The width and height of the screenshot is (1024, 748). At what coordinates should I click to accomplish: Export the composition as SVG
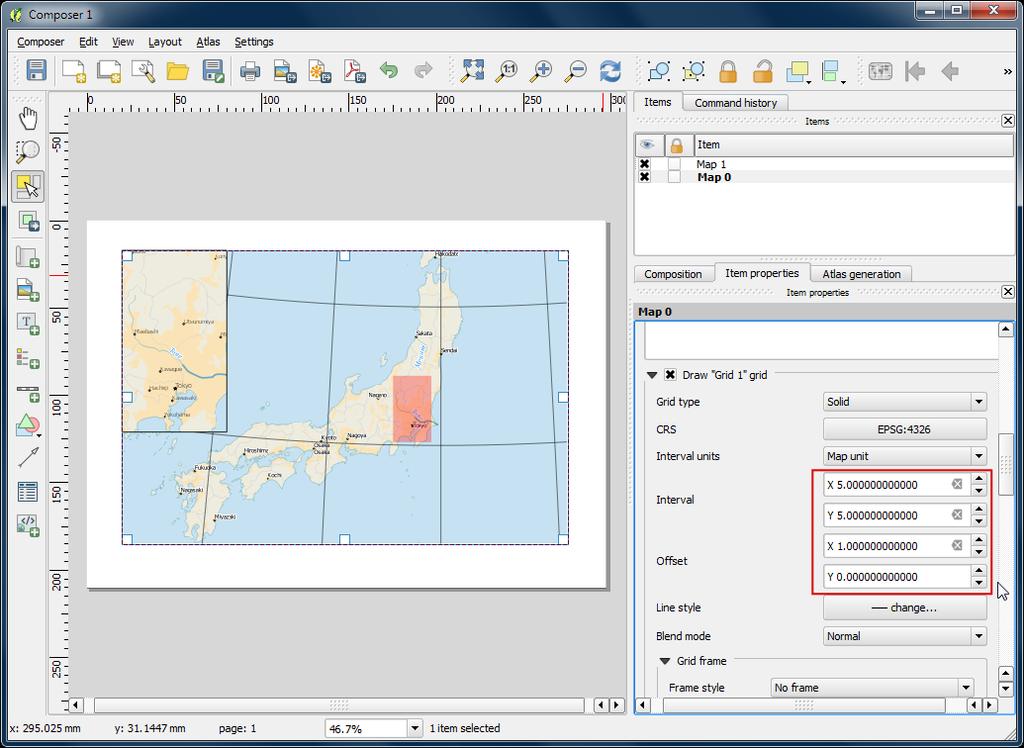click(320, 71)
